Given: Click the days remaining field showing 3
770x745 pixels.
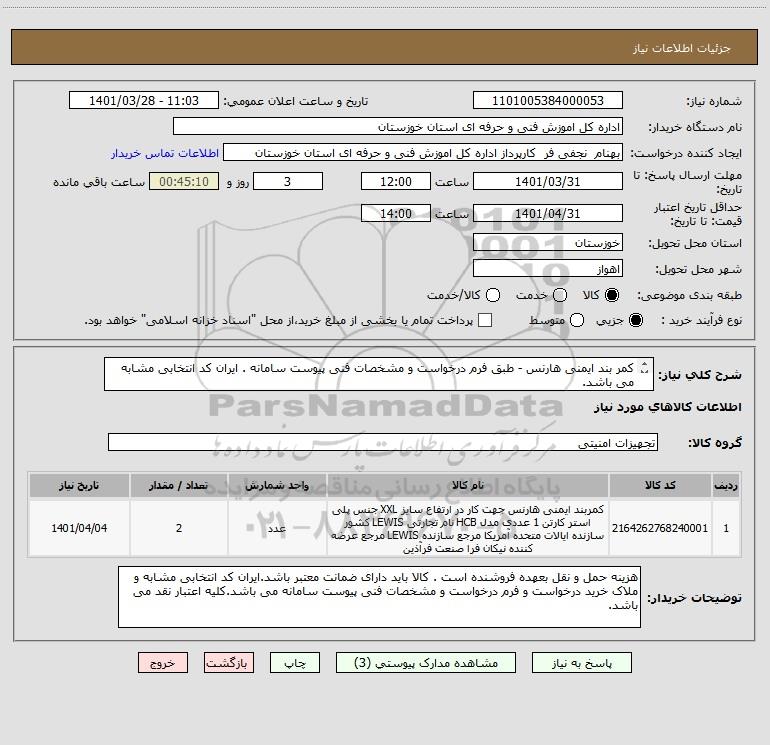Looking at the screenshot, I should tap(288, 181).
